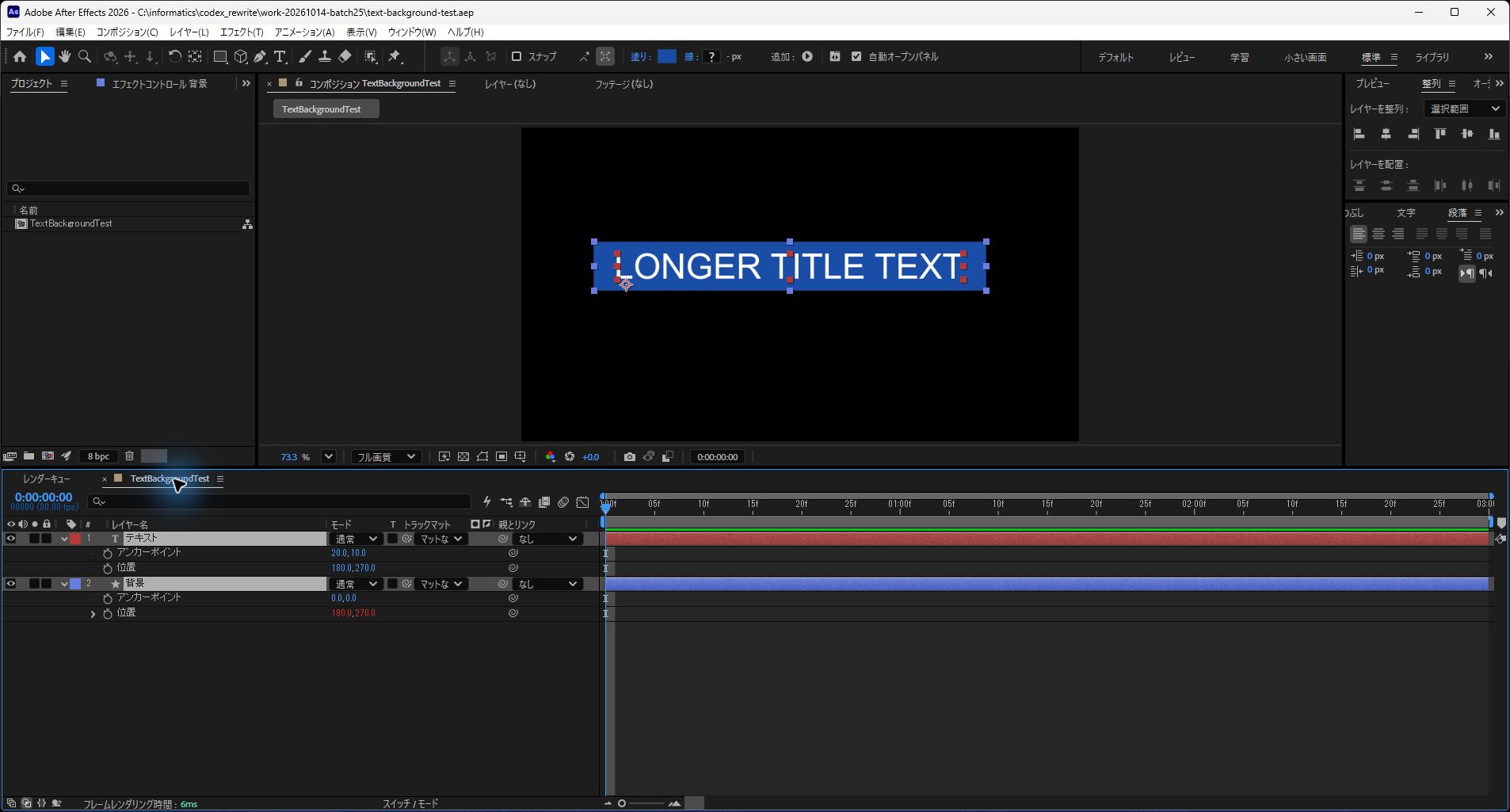Select the Eraser tool

pos(345,56)
